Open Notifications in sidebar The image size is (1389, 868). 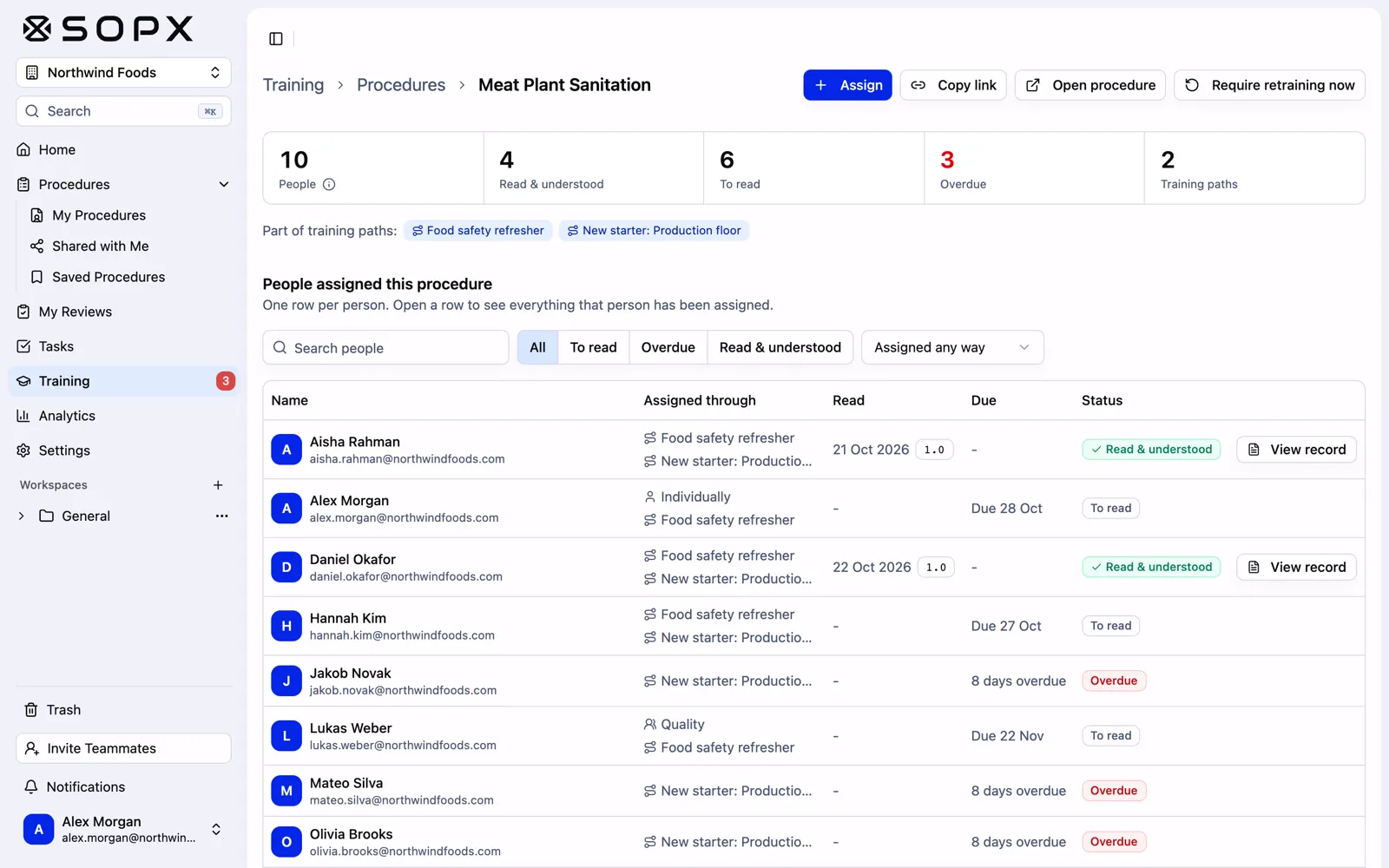click(123, 787)
